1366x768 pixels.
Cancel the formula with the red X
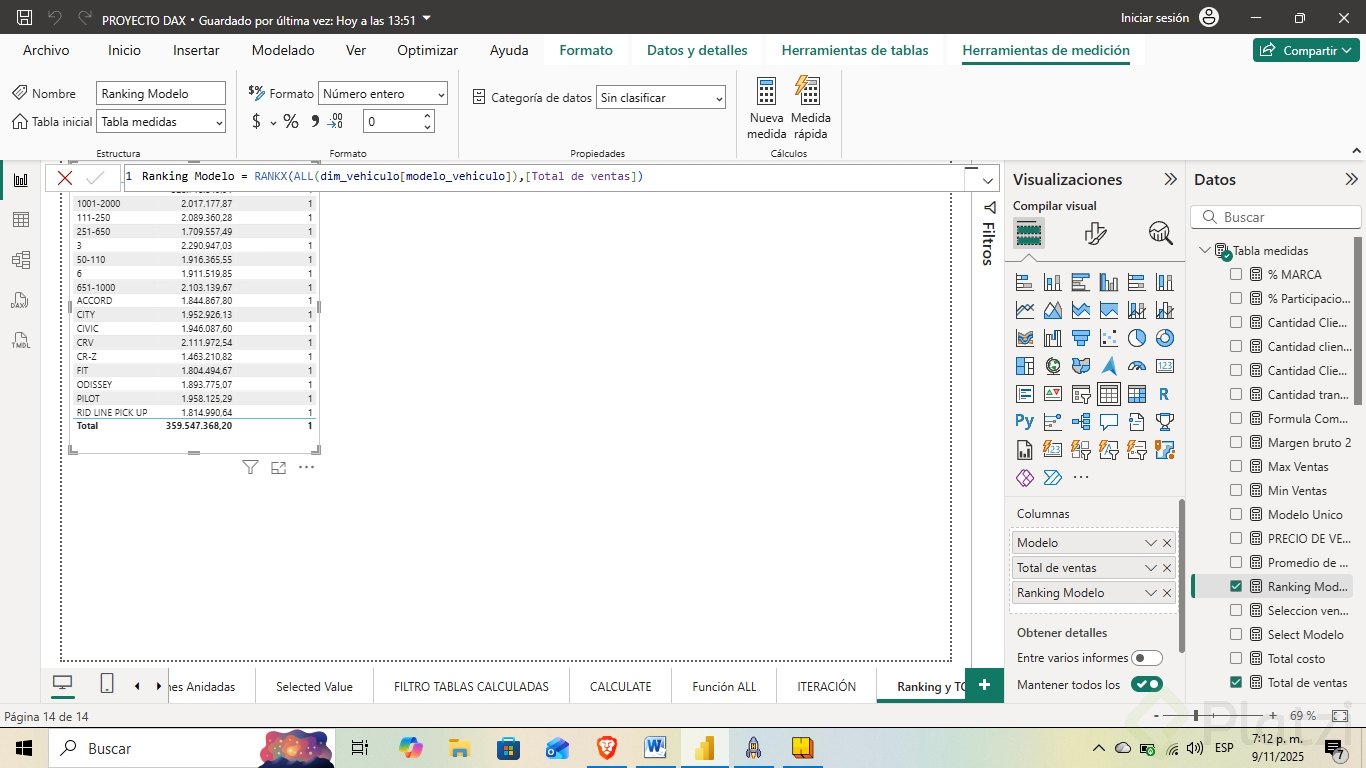coord(65,178)
